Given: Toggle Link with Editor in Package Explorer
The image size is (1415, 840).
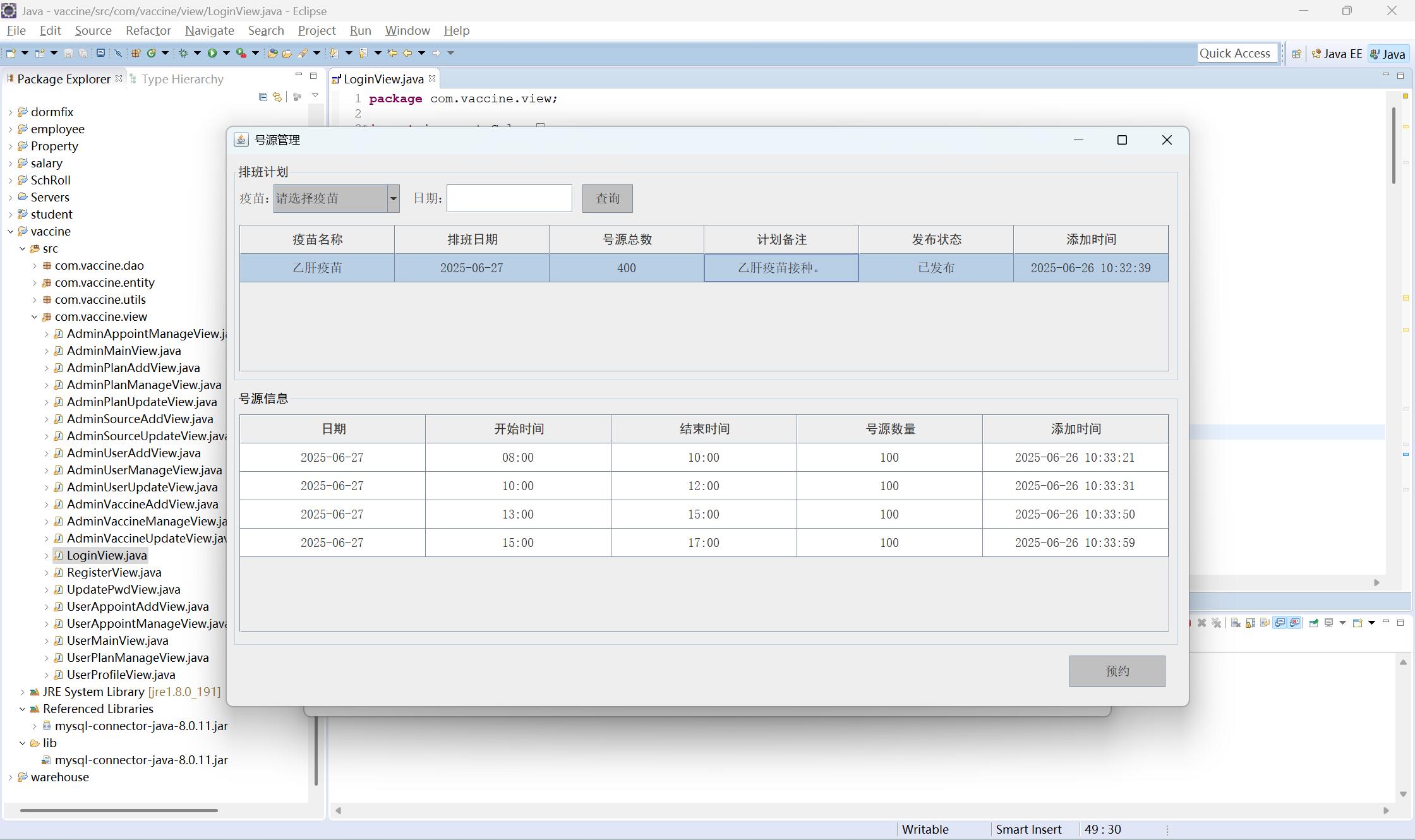Looking at the screenshot, I should tap(277, 97).
